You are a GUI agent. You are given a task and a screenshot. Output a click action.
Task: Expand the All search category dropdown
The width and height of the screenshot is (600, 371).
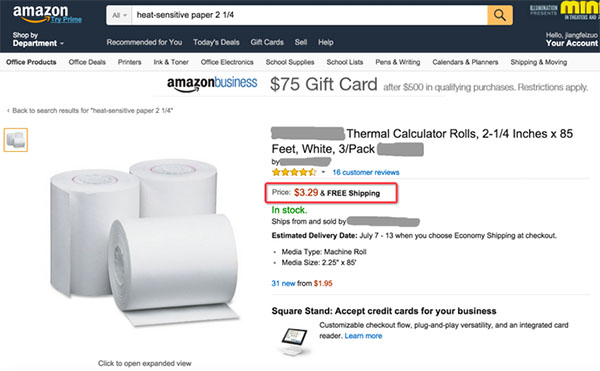tap(119, 15)
